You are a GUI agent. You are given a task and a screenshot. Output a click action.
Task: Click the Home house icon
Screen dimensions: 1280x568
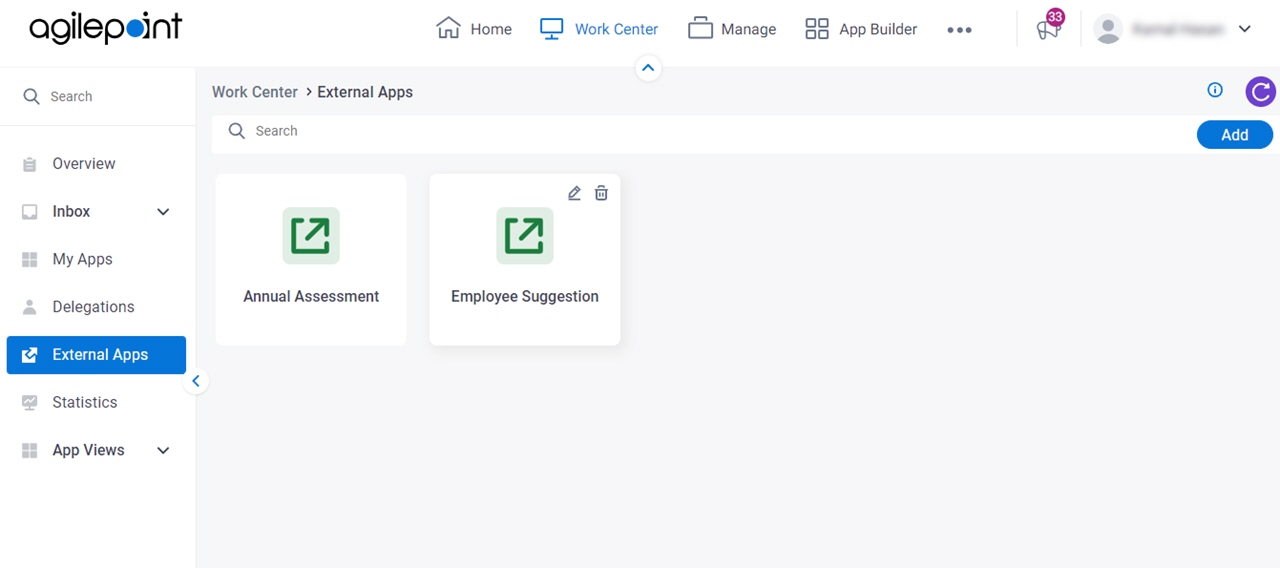(x=448, y=28)
